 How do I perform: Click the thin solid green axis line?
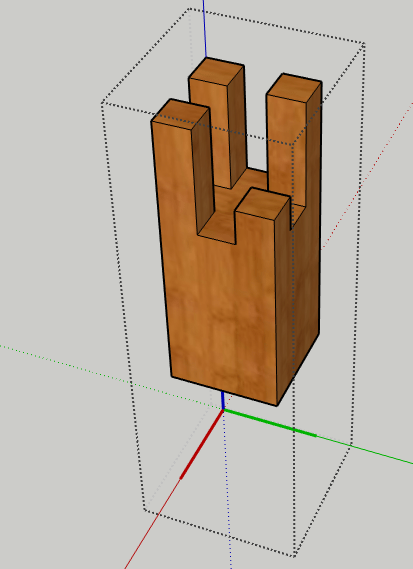tap(365, 450)
